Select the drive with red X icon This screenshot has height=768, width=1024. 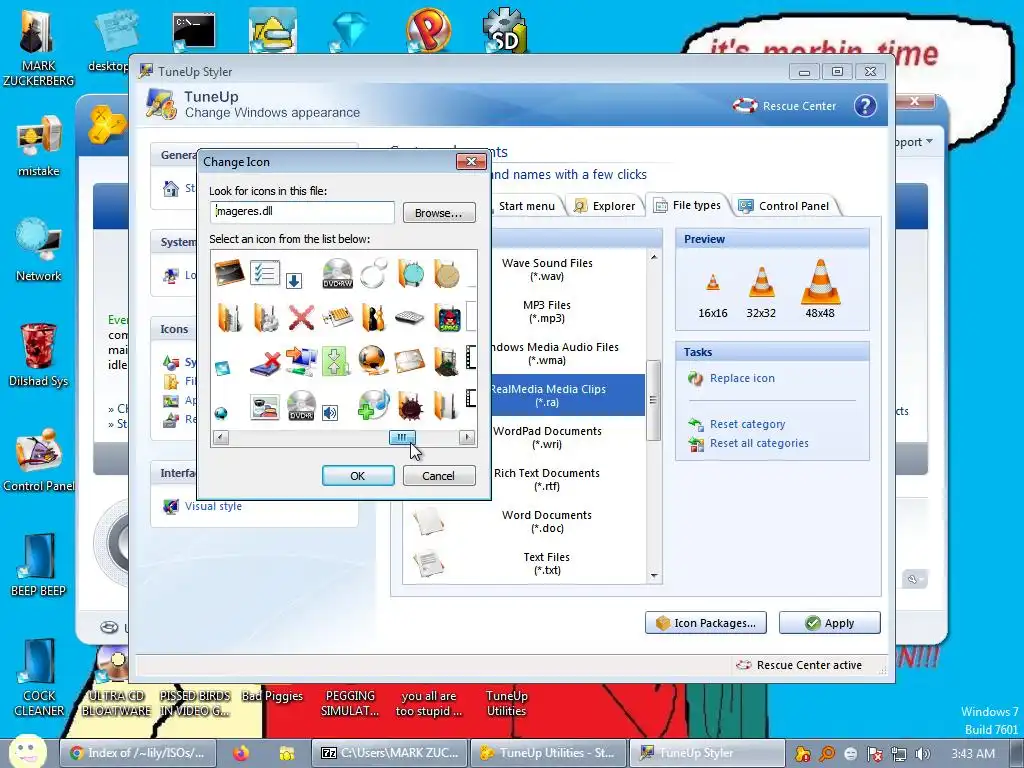[x=265, y=362]
